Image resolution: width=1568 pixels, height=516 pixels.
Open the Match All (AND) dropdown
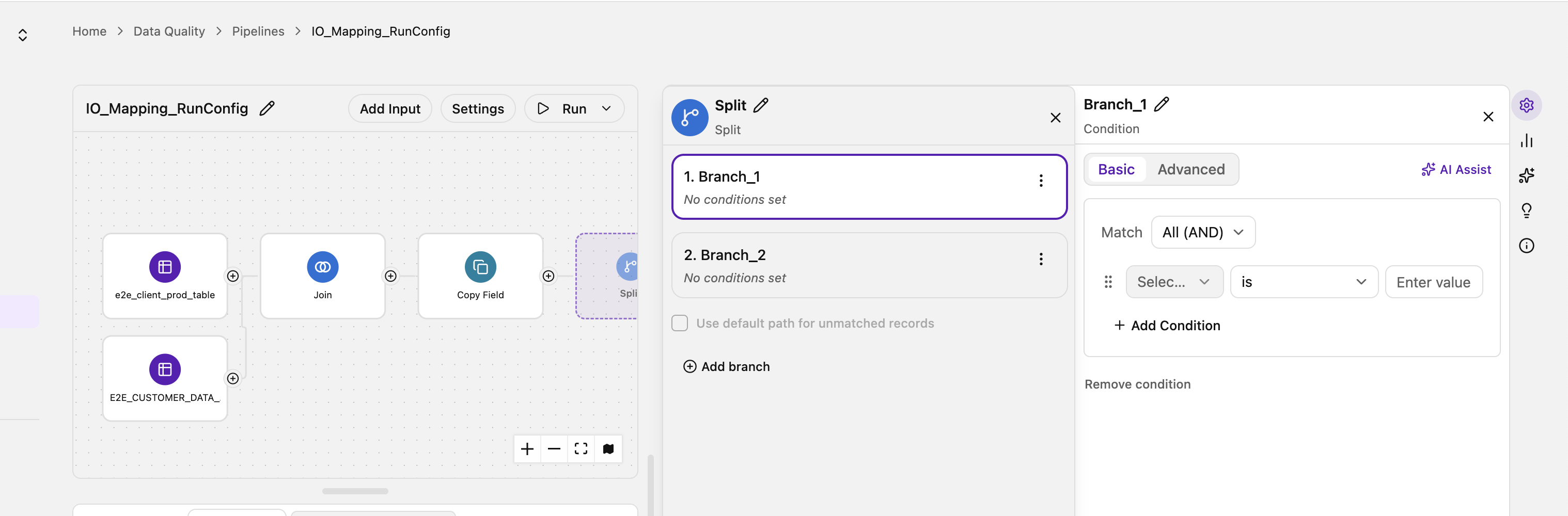click(x=1203, y=232)
